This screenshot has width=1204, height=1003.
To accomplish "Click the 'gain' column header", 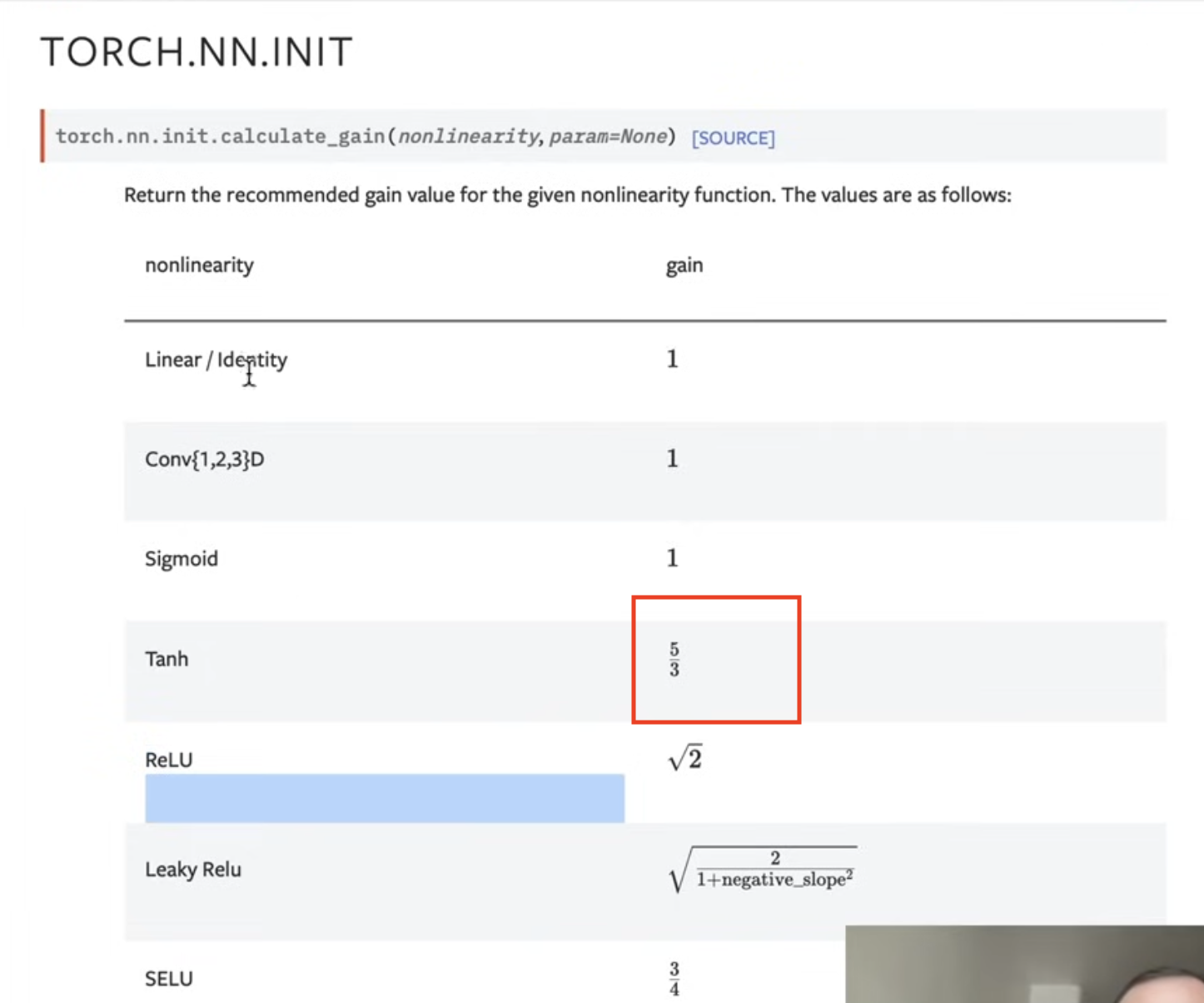I will tap(684, 266).
